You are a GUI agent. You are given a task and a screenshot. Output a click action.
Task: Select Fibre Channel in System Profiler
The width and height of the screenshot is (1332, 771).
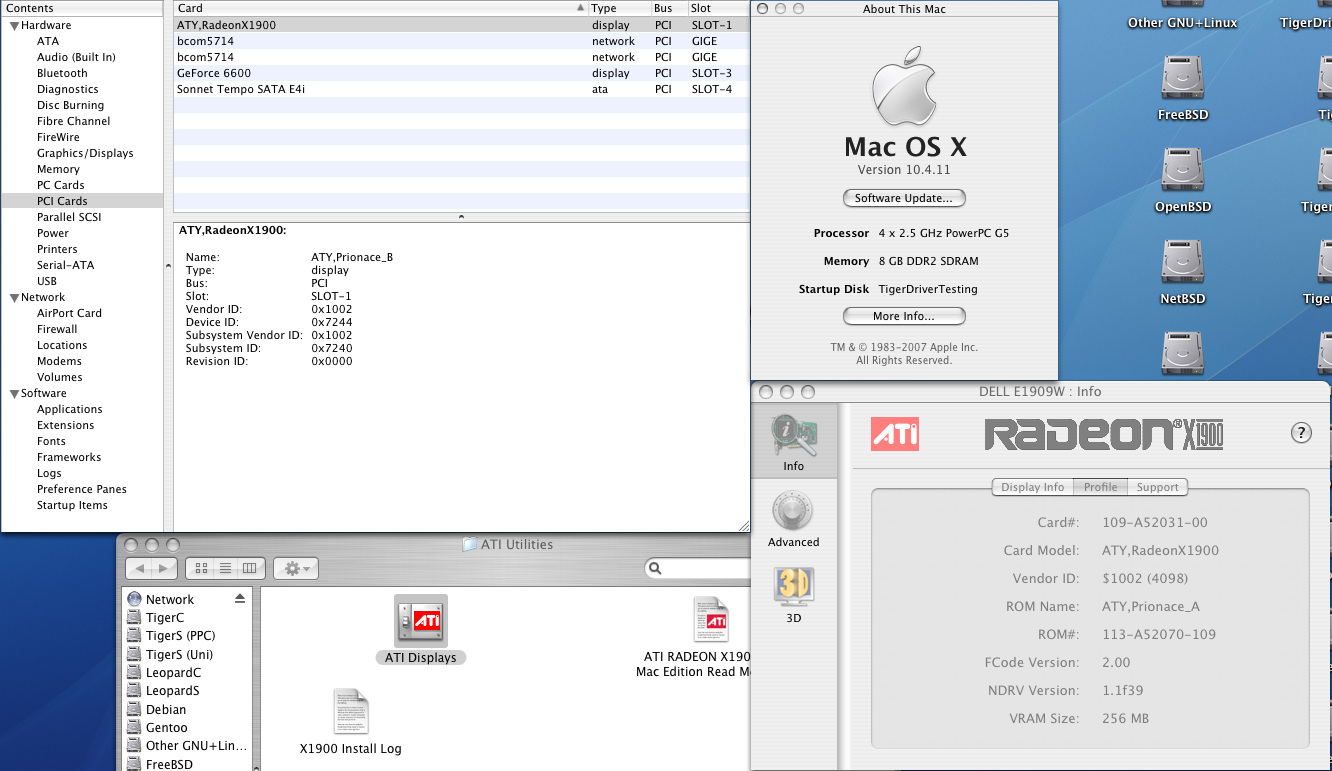73,121
